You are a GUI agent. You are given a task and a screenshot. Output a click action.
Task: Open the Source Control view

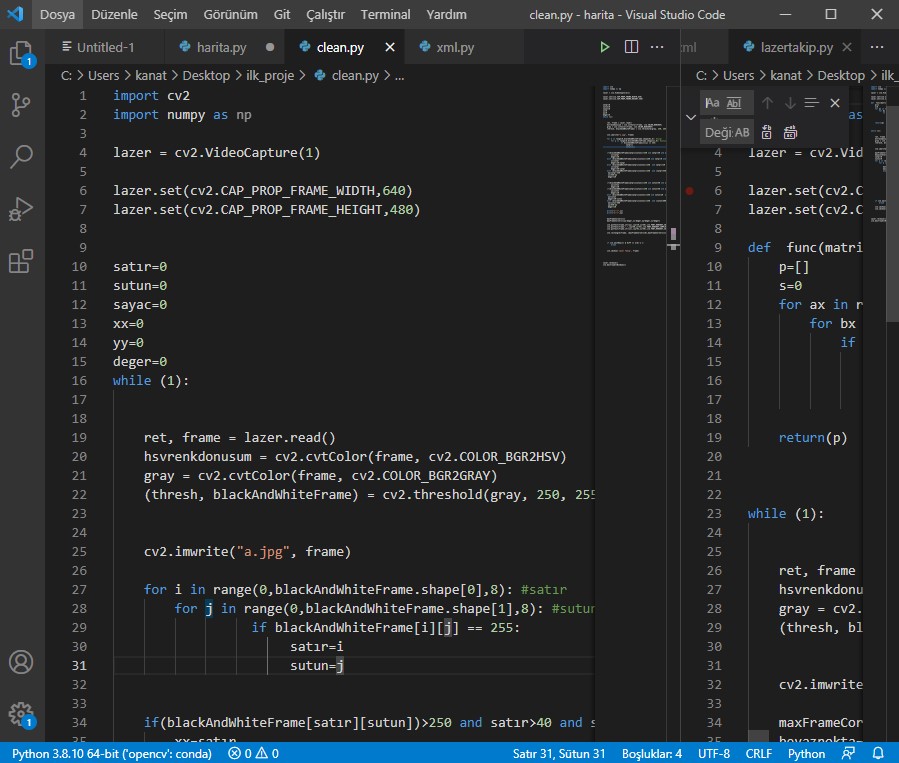(x=21, y=104)
